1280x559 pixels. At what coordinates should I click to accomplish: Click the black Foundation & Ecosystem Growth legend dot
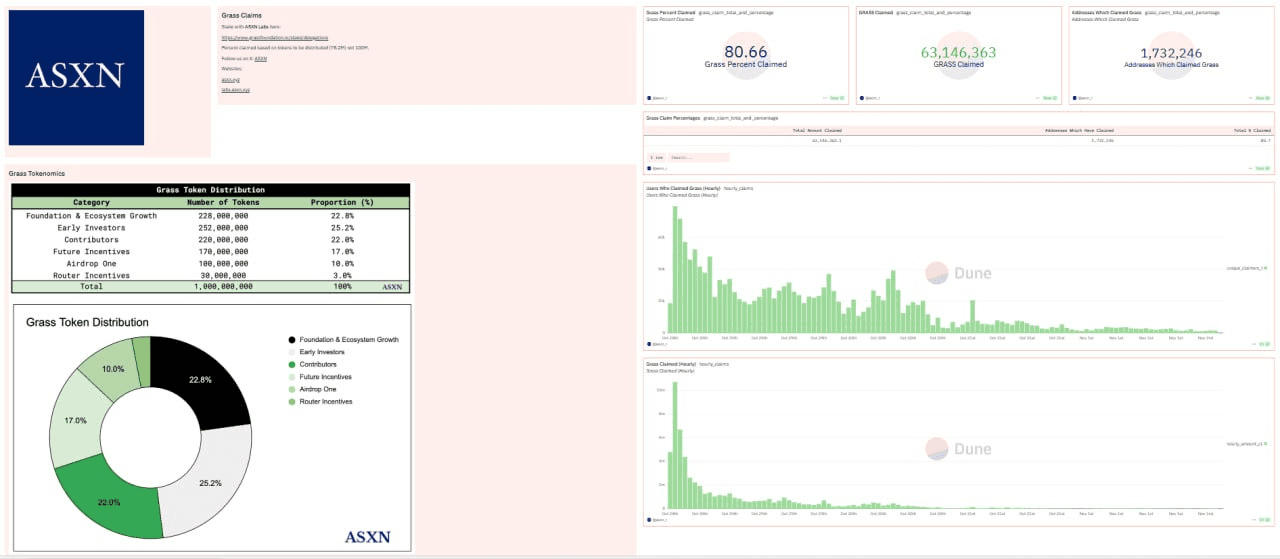(291, 340)
